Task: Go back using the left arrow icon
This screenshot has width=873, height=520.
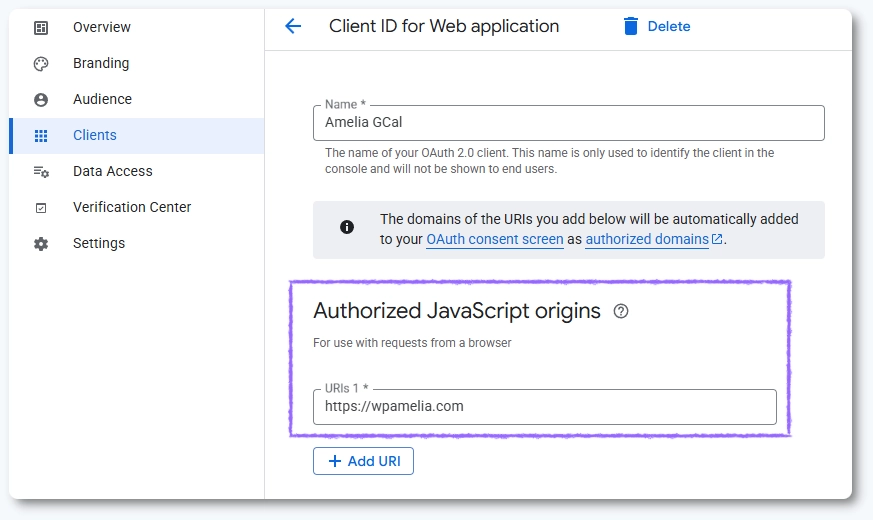Action: coord(293,27)
